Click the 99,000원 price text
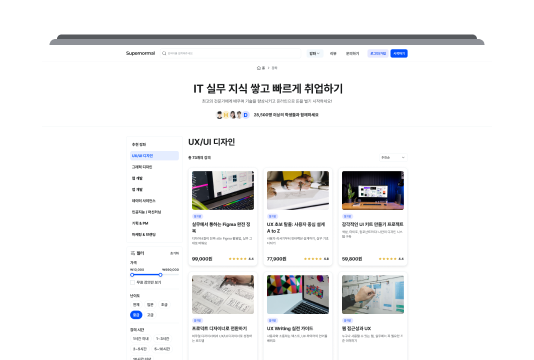Image resolution: width=534 pixels, height=360 pixels. click(x=202, y=259)
